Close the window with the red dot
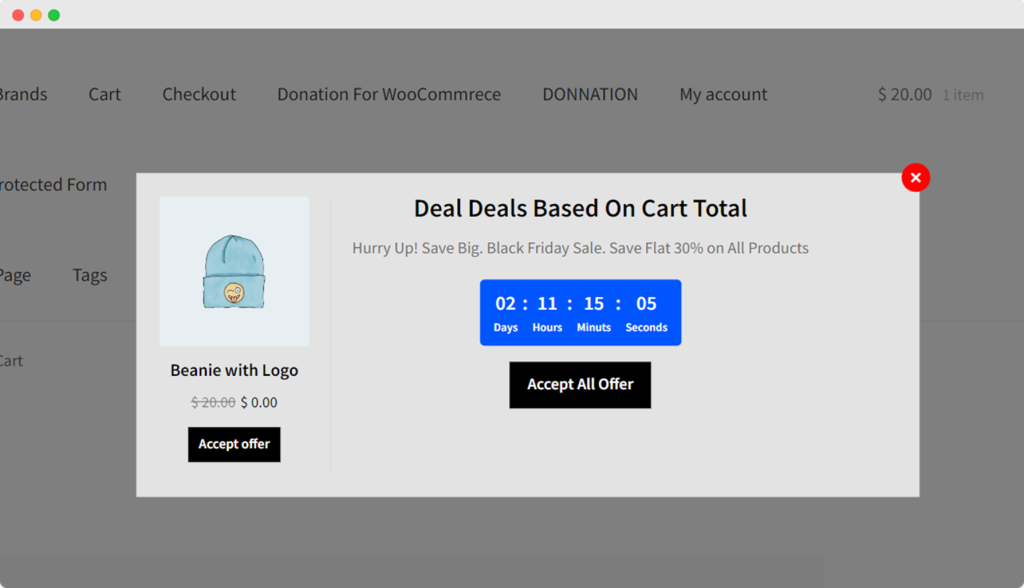The height and width of the screenshot is (588, 1024). coord(18,15)
